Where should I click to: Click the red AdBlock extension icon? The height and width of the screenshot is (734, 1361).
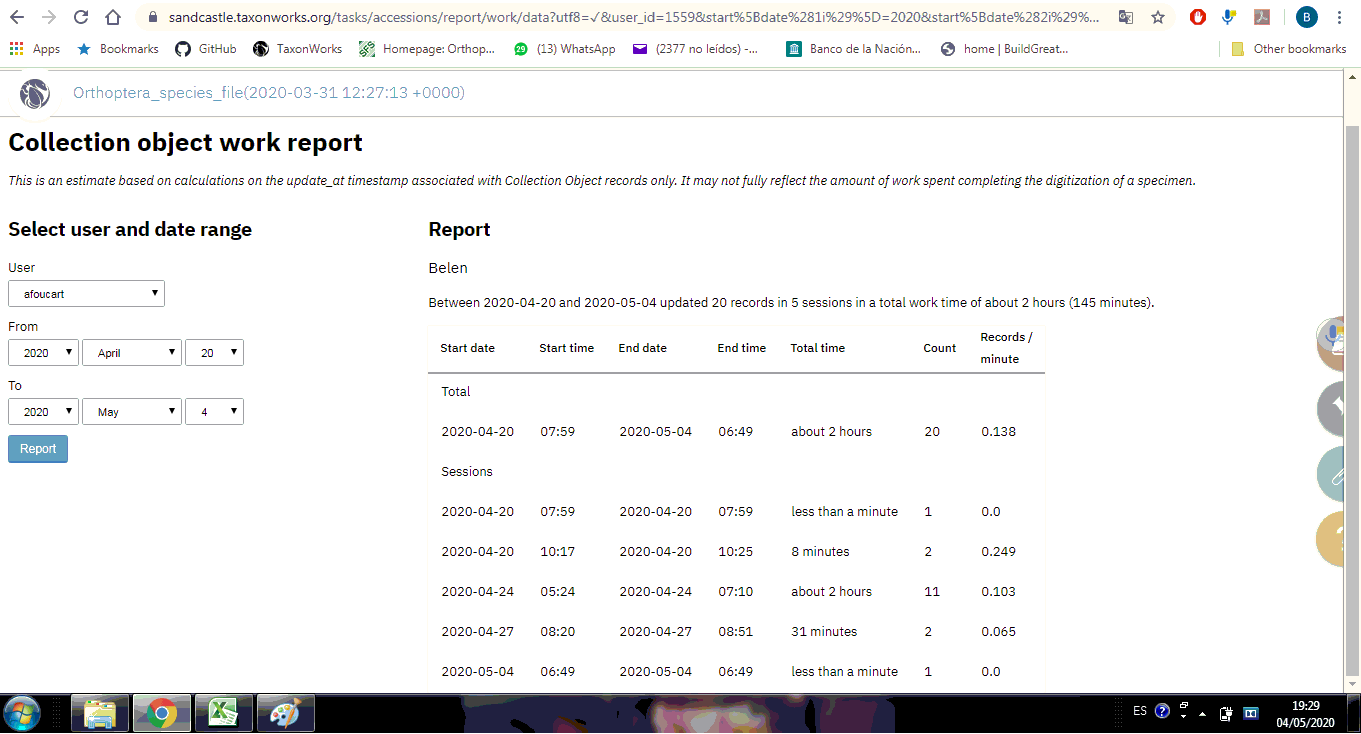(1197, 17)
